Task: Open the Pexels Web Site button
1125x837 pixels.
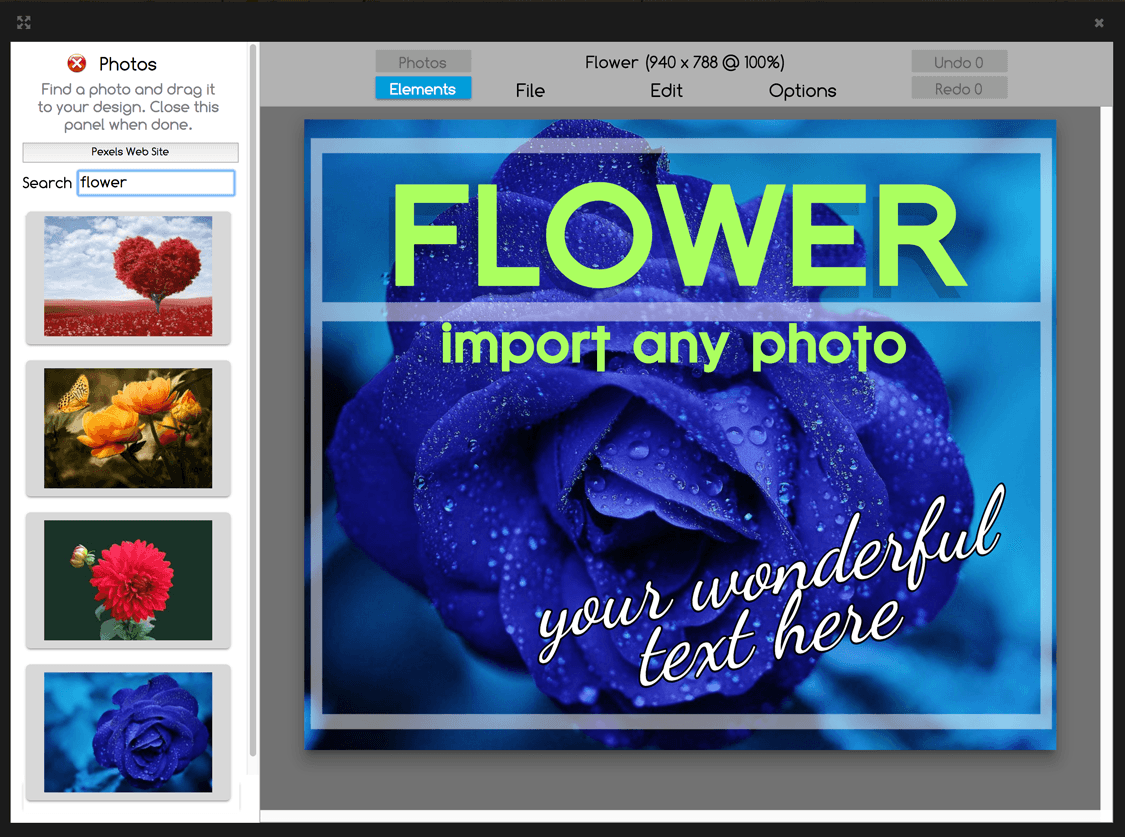Action: tap(130, 152)
